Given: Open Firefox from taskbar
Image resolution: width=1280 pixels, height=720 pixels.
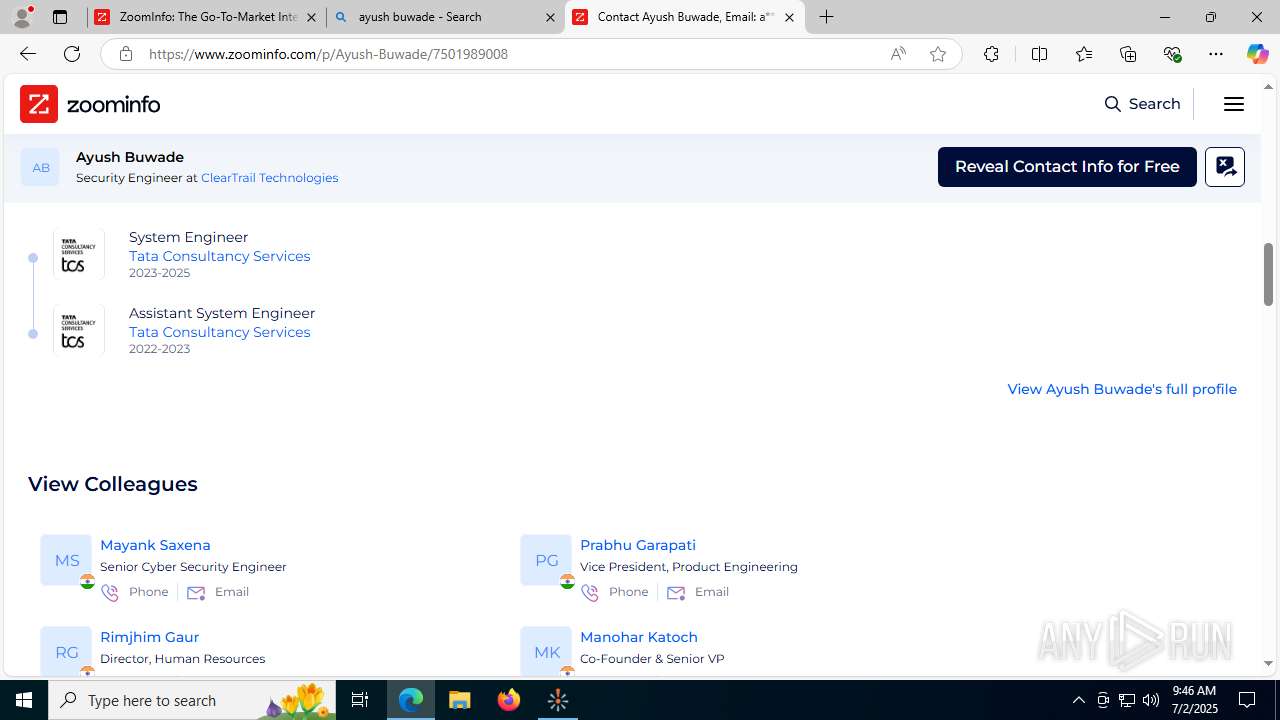Looking at the screenshot, I should [x=509, y=700].
